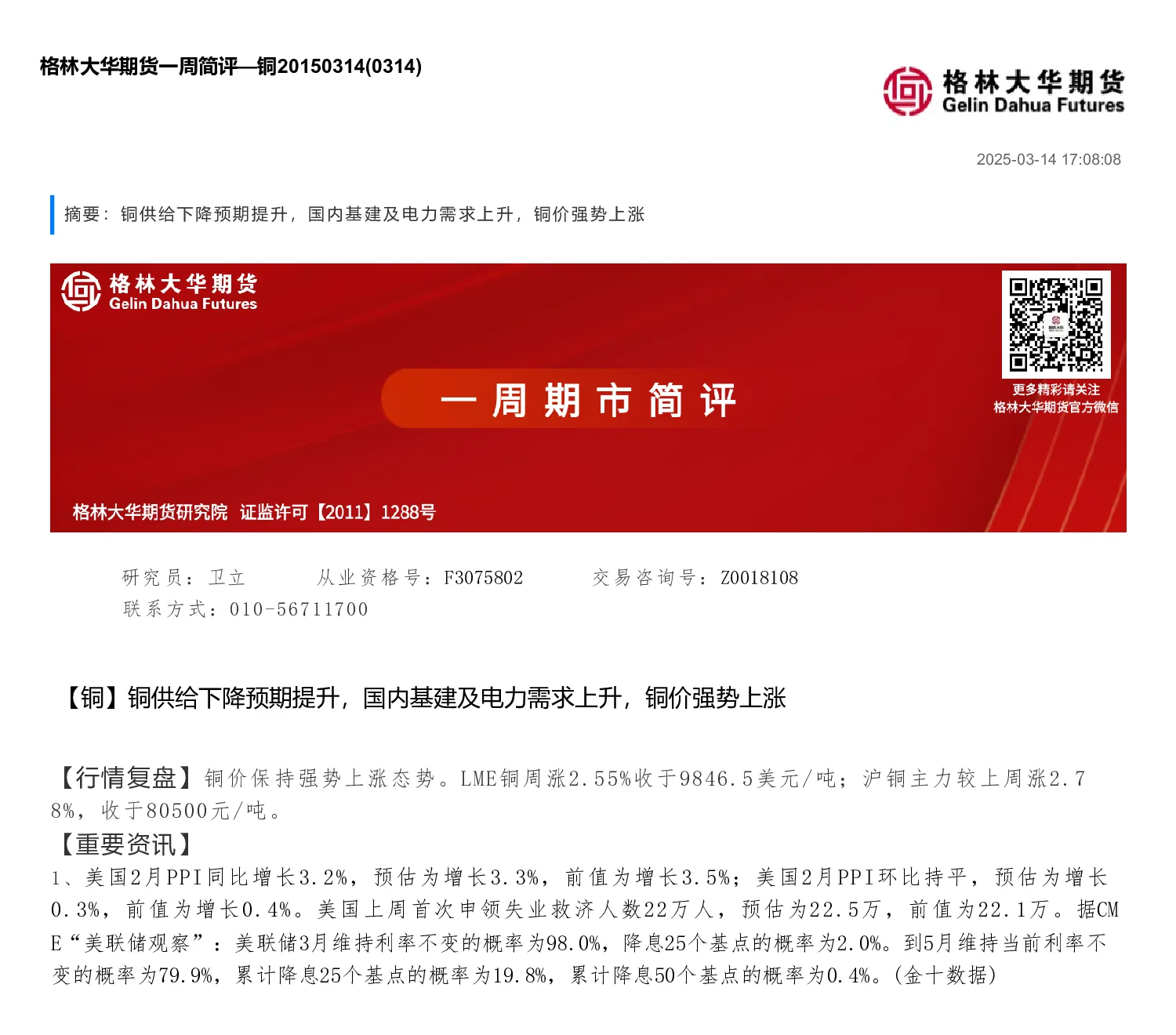Click the WeChat QR code image
This screenshot has height=1035, width=1176.
[1056, 325]
